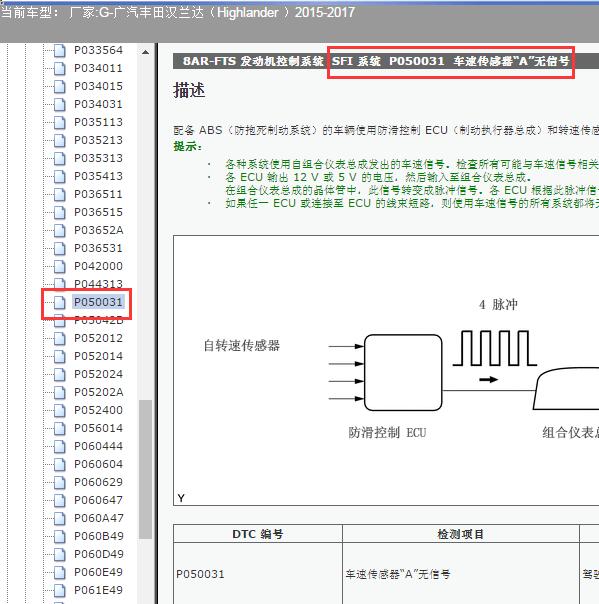Click document icon beside P052024
Image resolution: width=599 pixels, height=604 pixels.
[60, 374]
